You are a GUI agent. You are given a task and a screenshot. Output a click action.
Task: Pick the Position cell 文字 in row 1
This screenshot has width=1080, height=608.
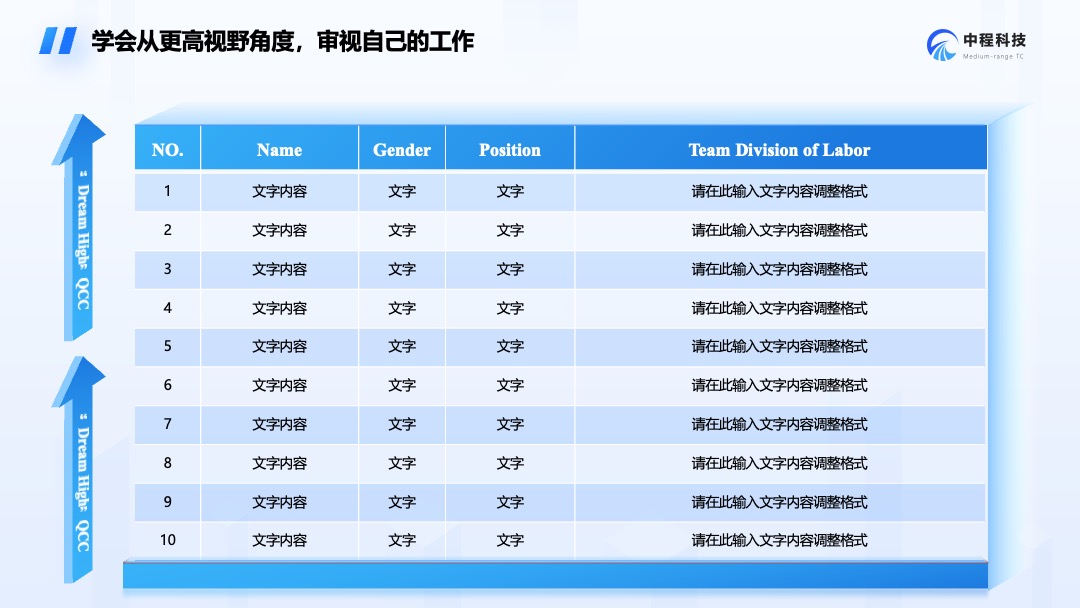(510, 191)
